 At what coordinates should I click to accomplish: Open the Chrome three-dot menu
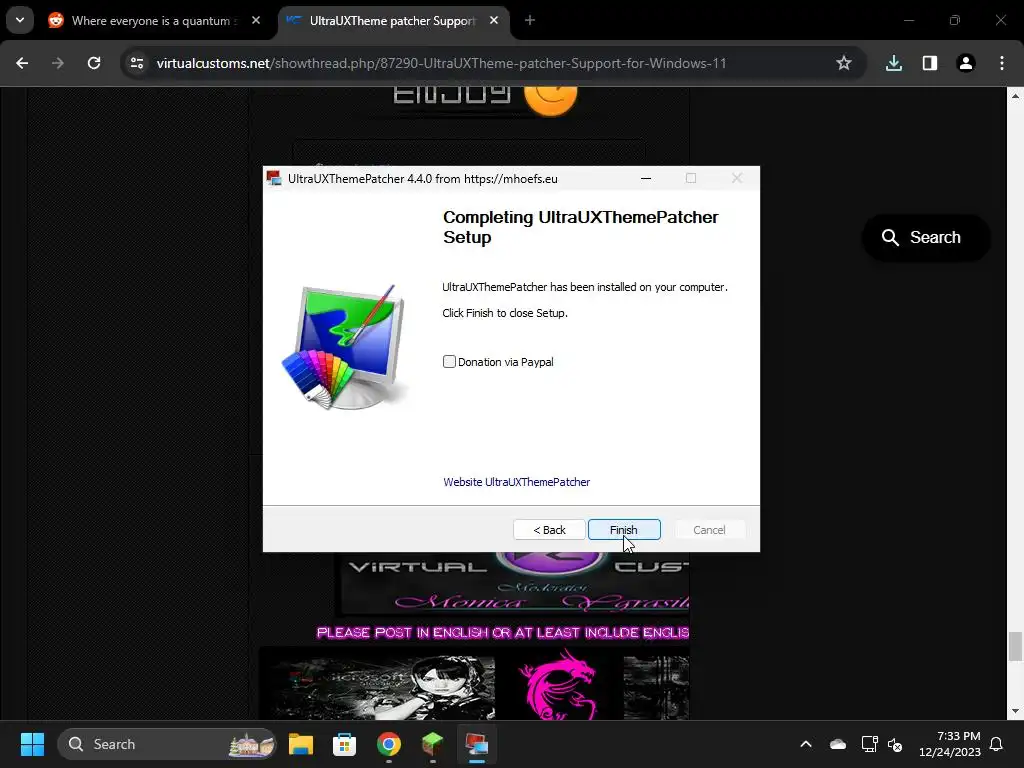(1002, 63)
